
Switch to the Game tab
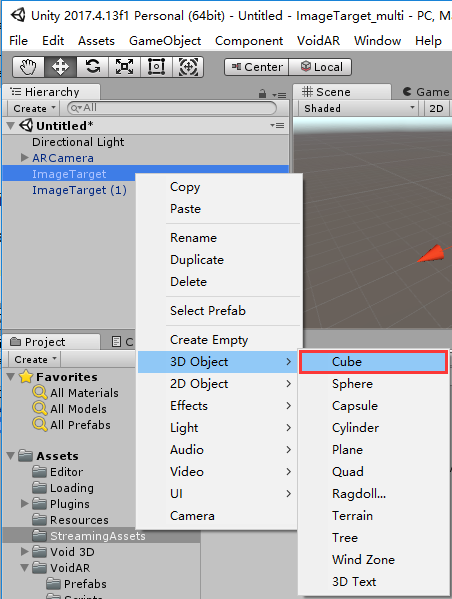[426, 92]
